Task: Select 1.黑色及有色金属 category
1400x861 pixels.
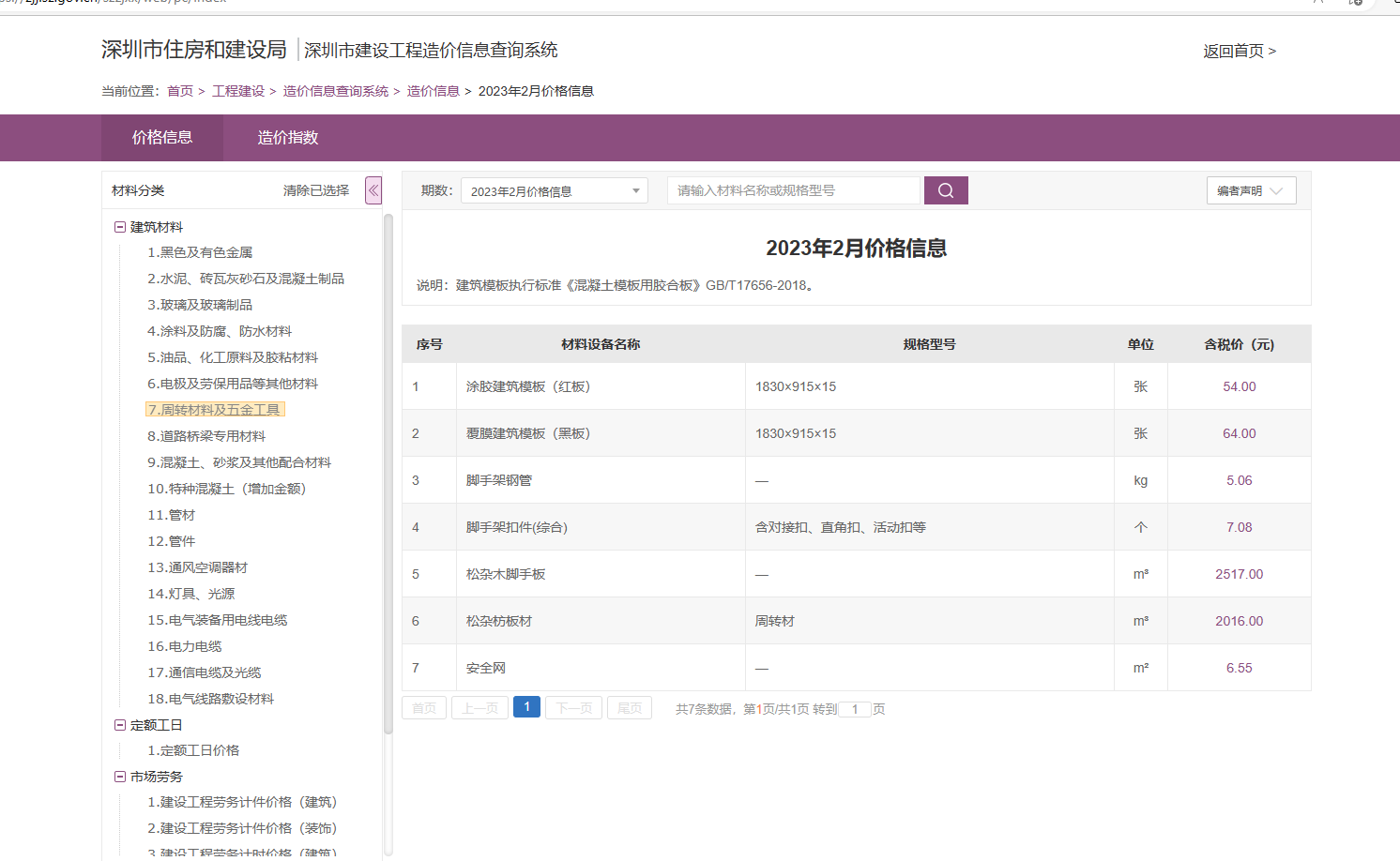Action: click(200, 252)
